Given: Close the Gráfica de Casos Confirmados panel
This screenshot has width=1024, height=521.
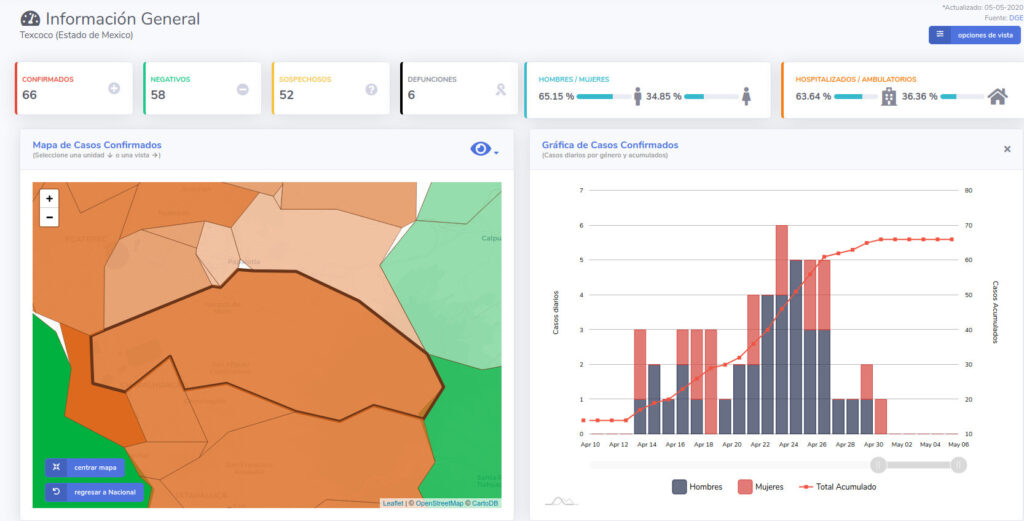Looking at the screenshot, I should click(1007, 149).
